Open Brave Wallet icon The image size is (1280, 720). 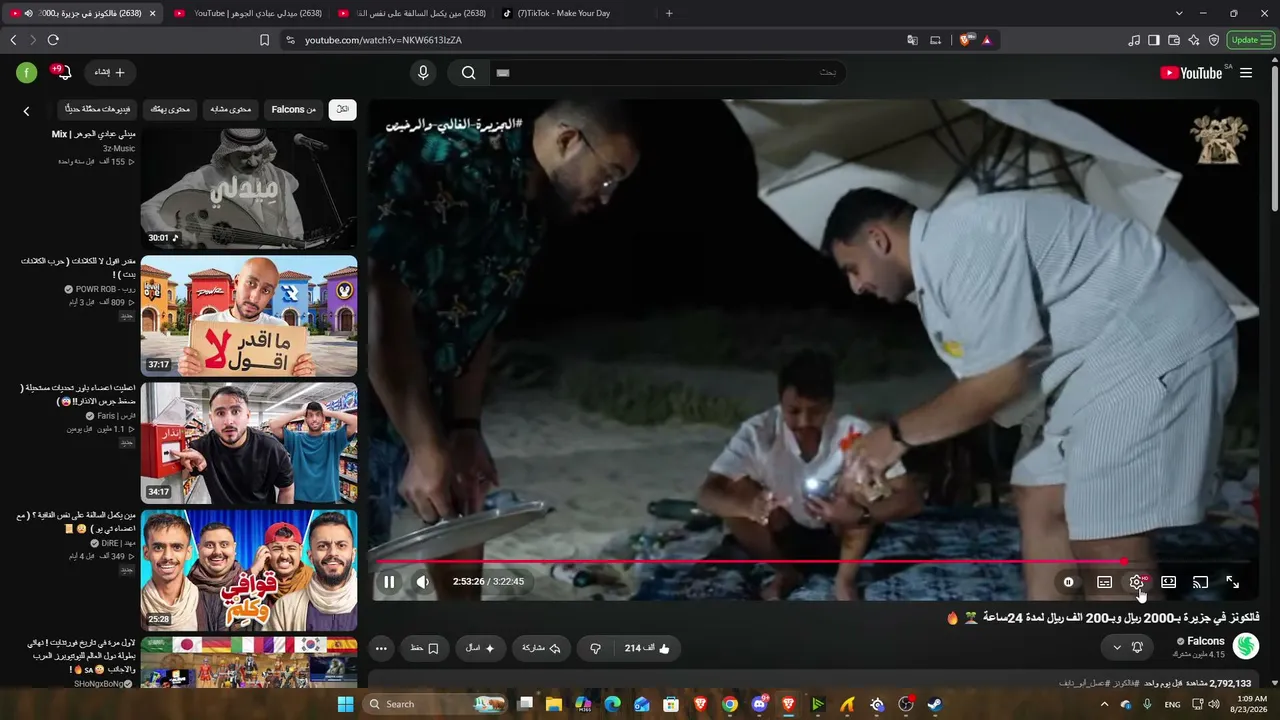[x=1174, y=40]
